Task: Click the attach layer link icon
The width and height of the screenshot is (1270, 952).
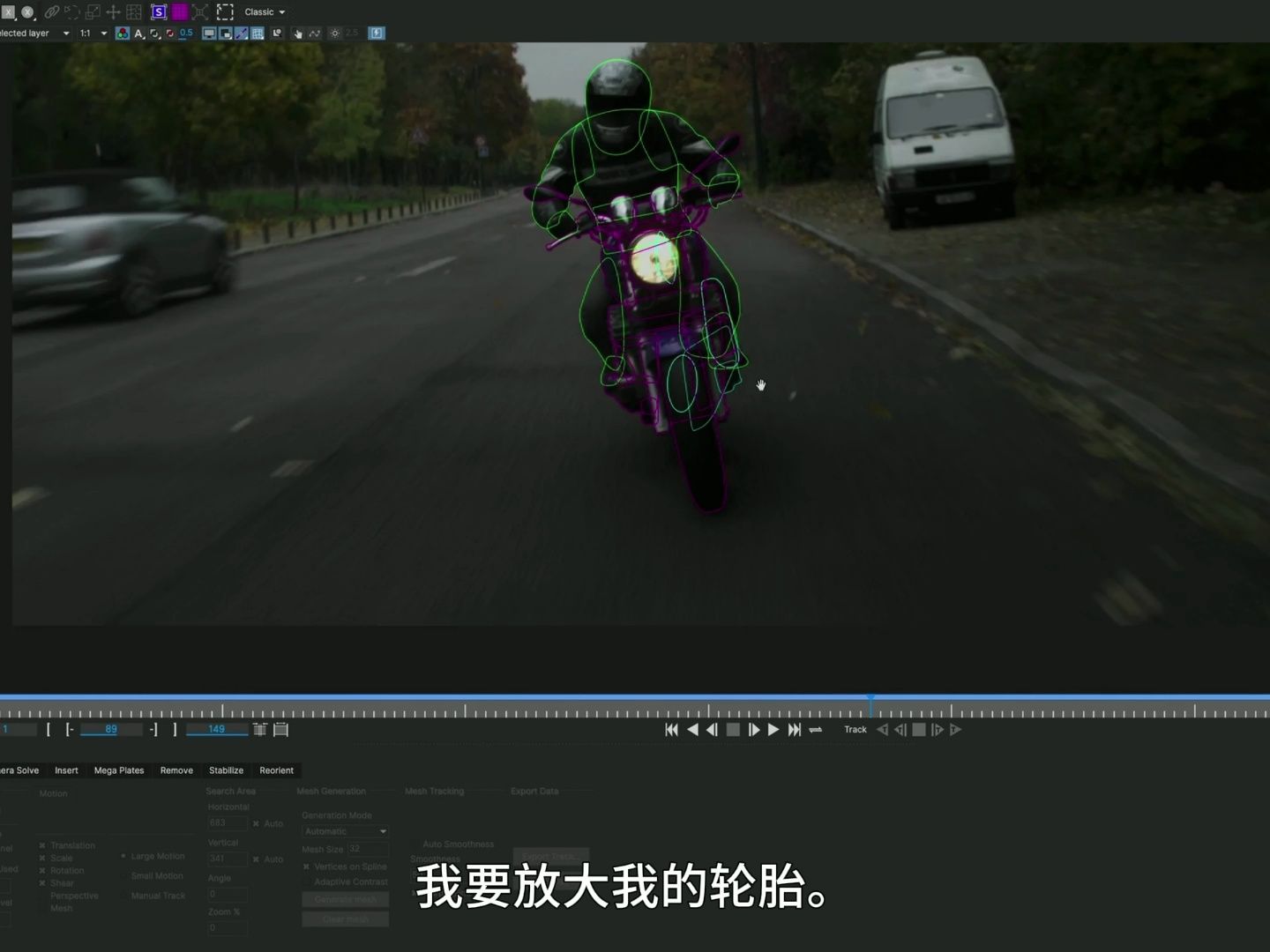Action: pyautogui.click(x=51, y=12)
